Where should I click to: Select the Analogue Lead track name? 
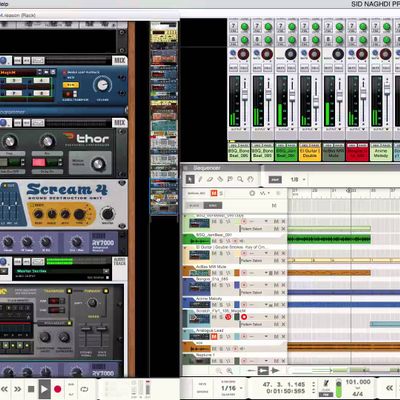pos(209,330)
